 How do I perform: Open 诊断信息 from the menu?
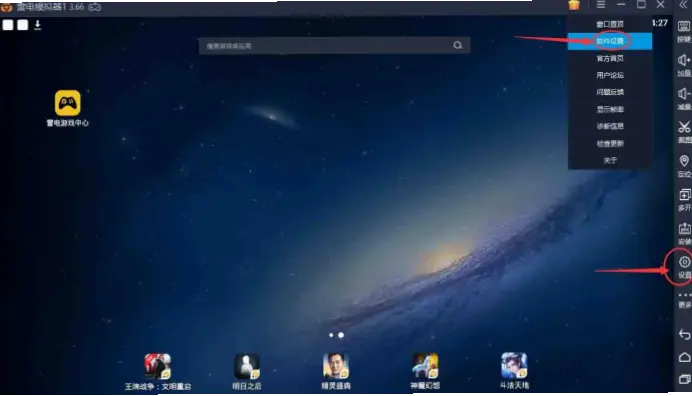point(610,126)
